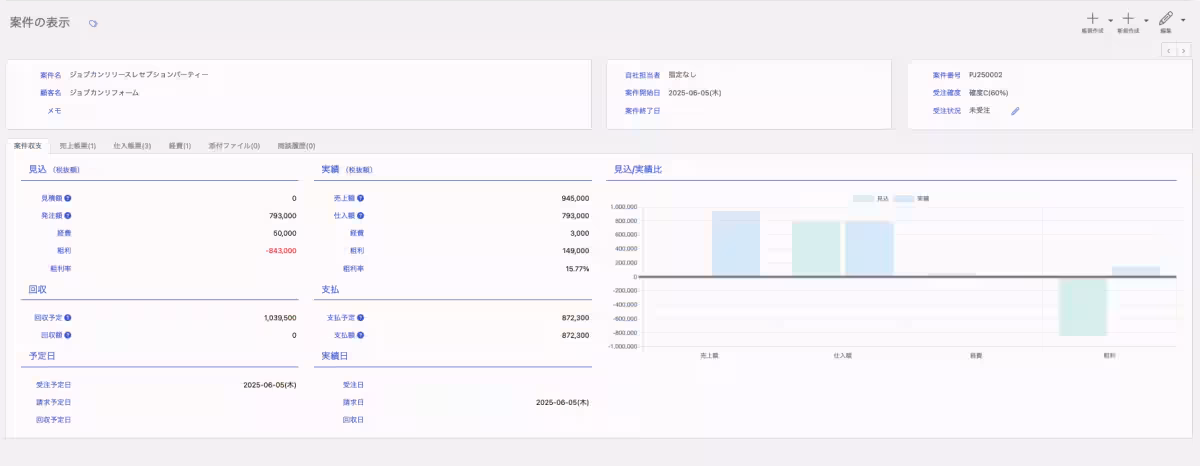Click the 15.77% gross margin value
The image size is (1200, 466).
tap(577, 268)
